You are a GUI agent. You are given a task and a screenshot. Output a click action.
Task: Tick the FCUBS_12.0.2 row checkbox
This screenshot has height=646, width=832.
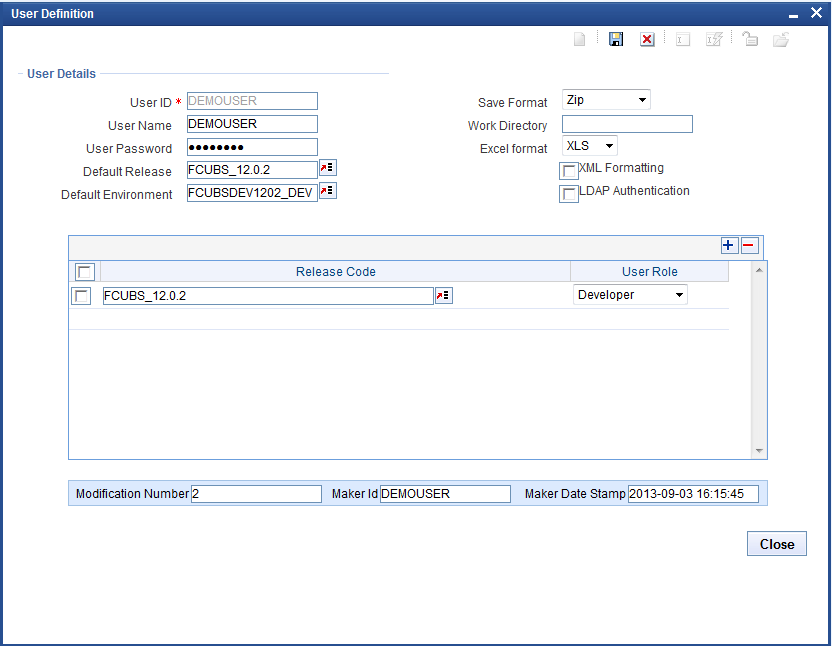pos(81,296)
